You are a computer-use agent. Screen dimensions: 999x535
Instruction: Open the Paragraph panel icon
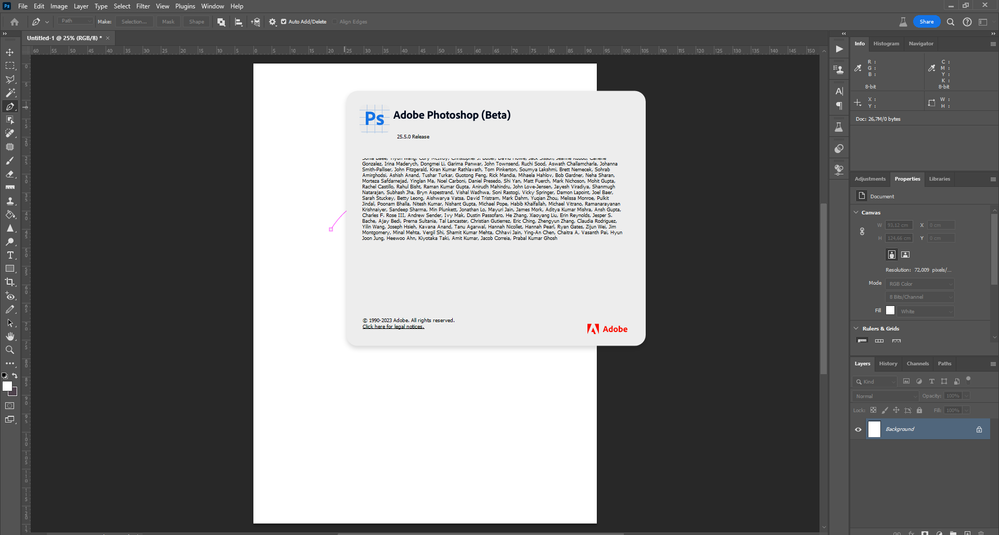(x=839, y=106)
